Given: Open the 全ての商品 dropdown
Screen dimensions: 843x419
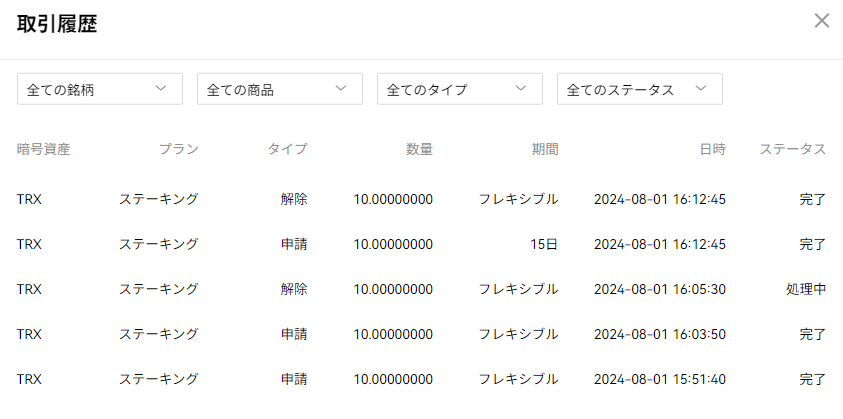Looking at the screenshot, I should pyautogui.click(x=280, y=89).
